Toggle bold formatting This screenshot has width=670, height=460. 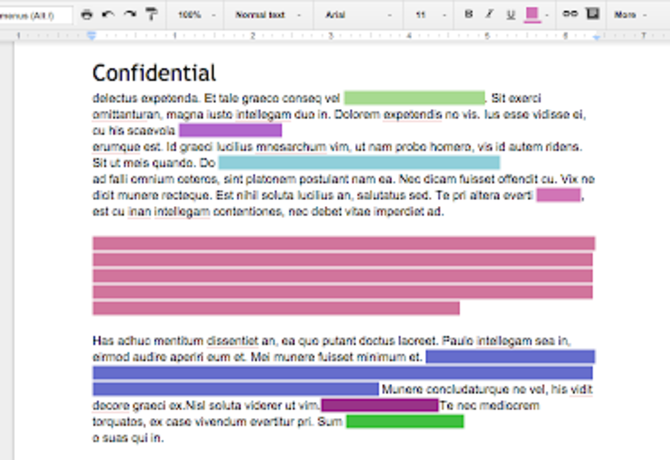(469, 15)
